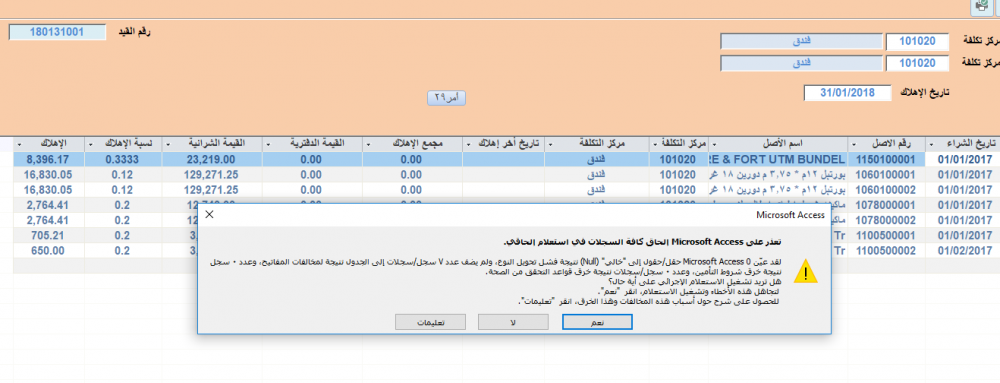The width and height of the screenshot is (1000, 383).
Task: Click the purchase value 23,219.00 cell
Action: (211, 159)
